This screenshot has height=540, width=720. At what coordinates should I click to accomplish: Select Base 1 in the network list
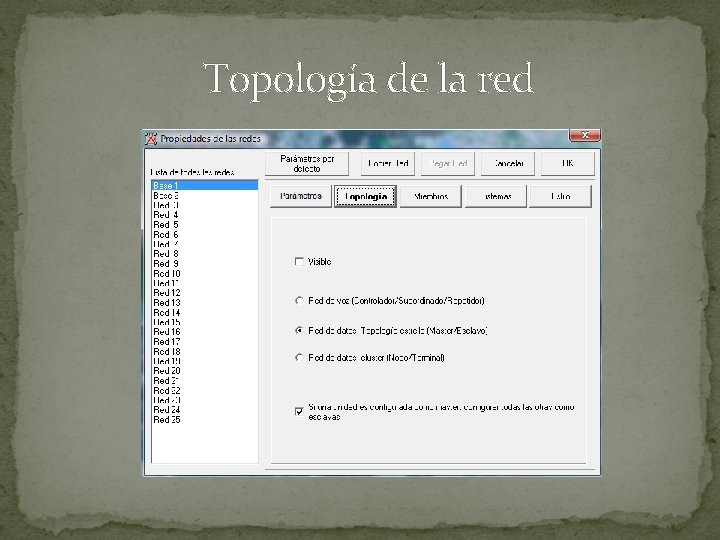point(205,186)
